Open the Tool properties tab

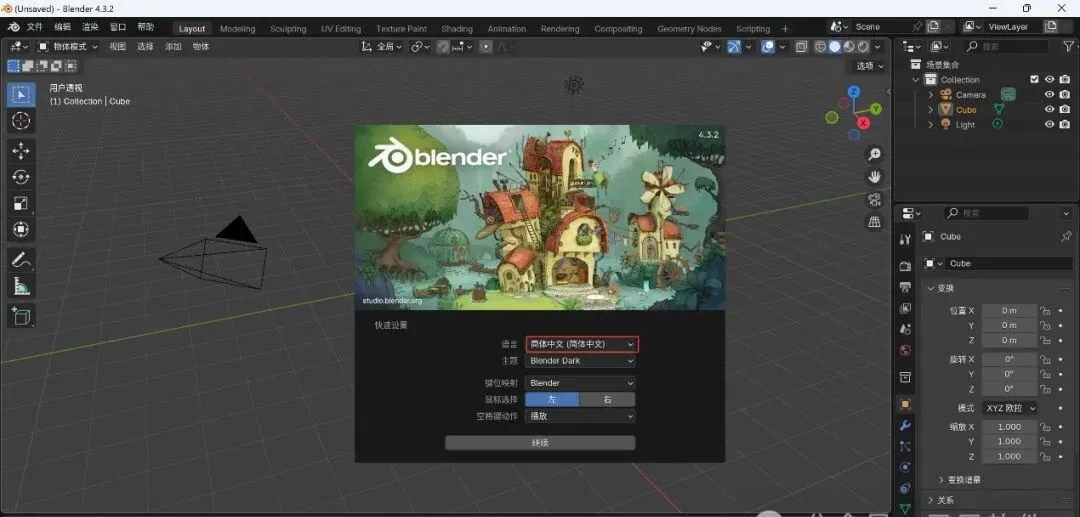tap(905, 239)
